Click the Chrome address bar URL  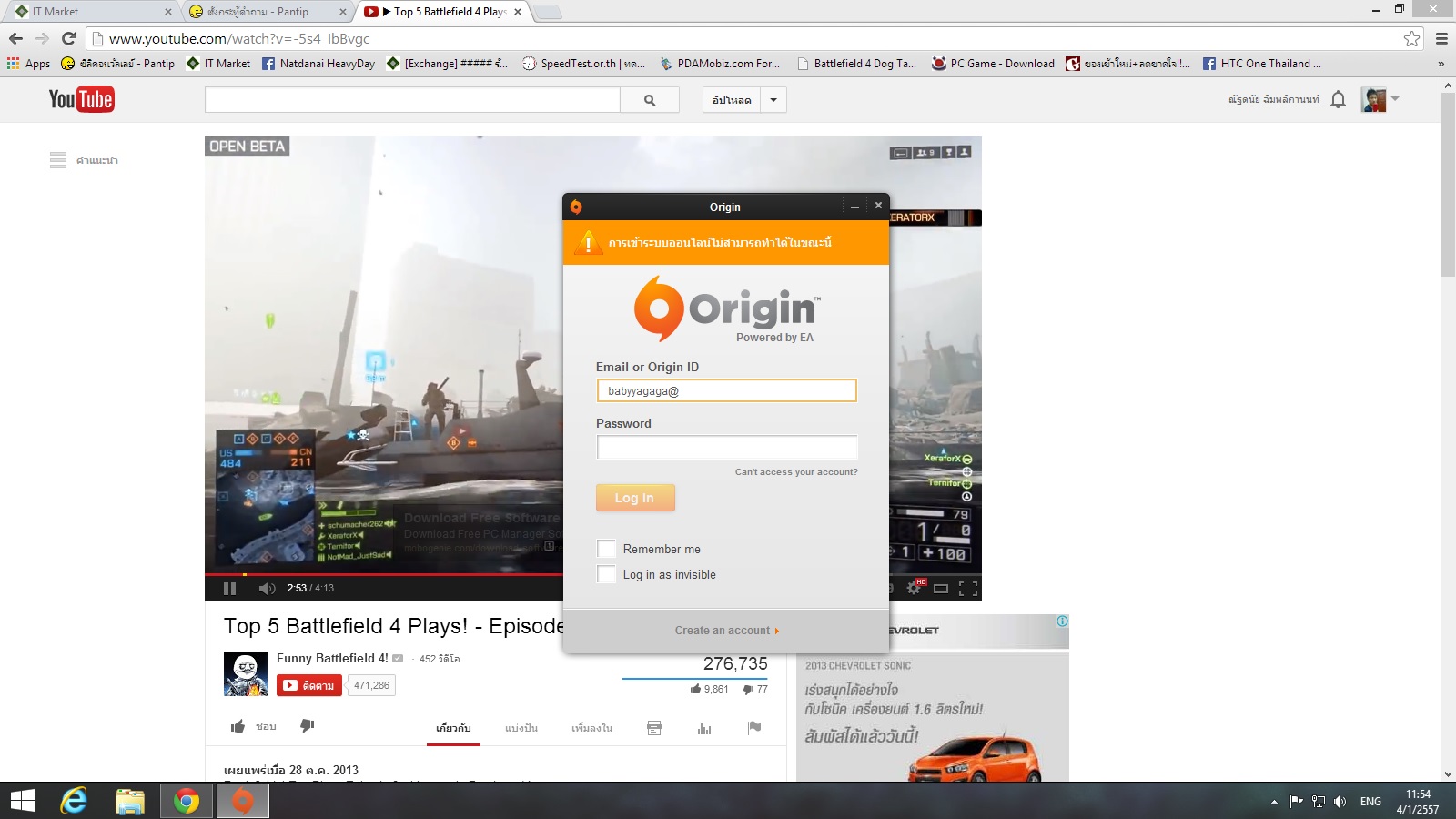pyautogui.click(x=239, y=38)
